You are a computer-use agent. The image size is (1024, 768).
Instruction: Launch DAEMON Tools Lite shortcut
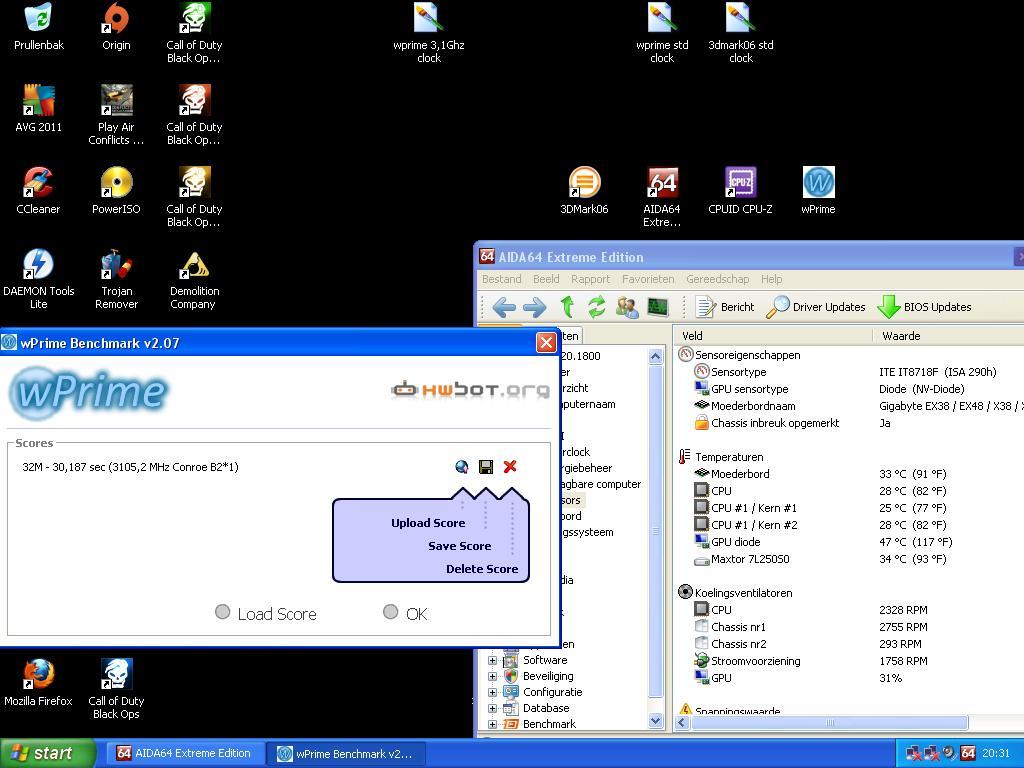39,279
